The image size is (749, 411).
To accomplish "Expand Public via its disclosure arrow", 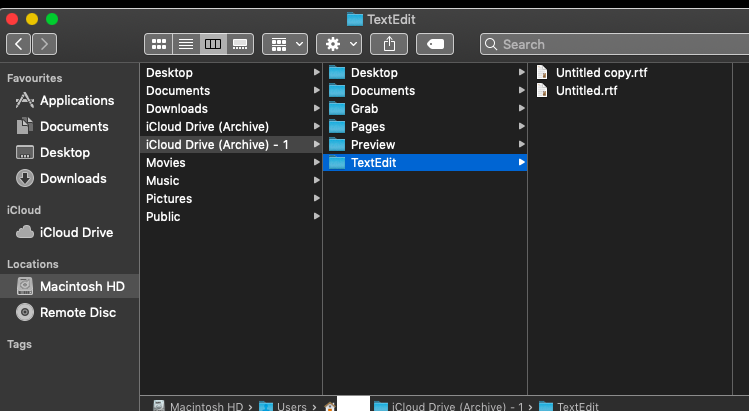I will click(x=316, y=216).
